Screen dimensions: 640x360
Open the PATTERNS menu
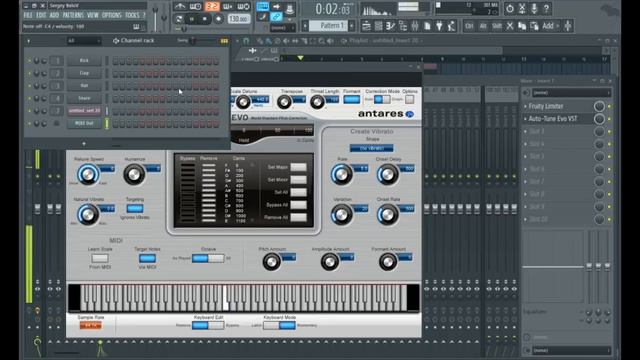tap(73, 15)
